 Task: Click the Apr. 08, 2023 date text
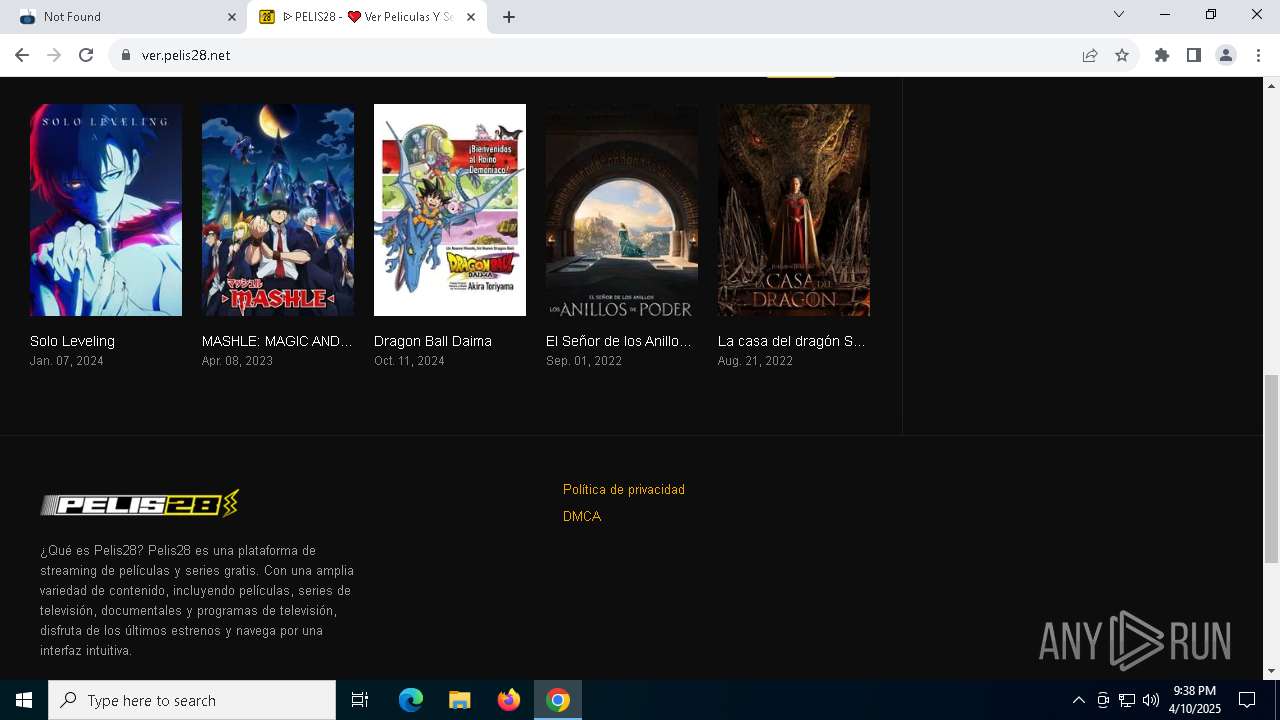tap(237, 361)
